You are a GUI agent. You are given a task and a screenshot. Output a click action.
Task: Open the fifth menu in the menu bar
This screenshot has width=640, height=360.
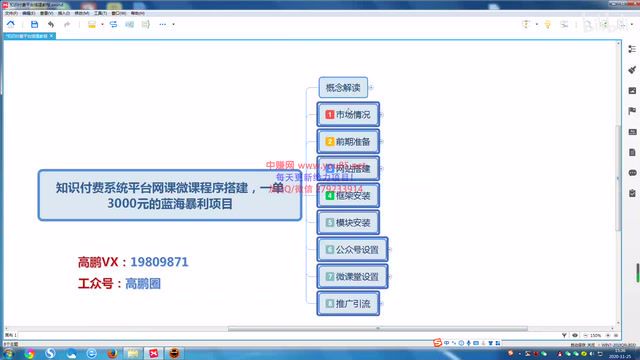pyautogui.click(x=82, y=13)
